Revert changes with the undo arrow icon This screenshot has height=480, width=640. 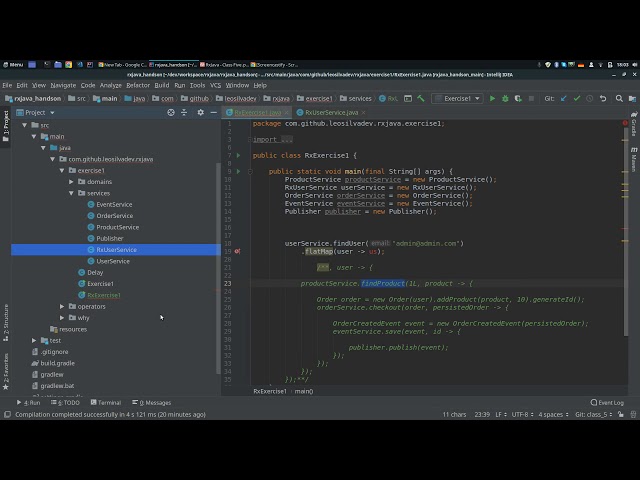(x=603, y=98)
